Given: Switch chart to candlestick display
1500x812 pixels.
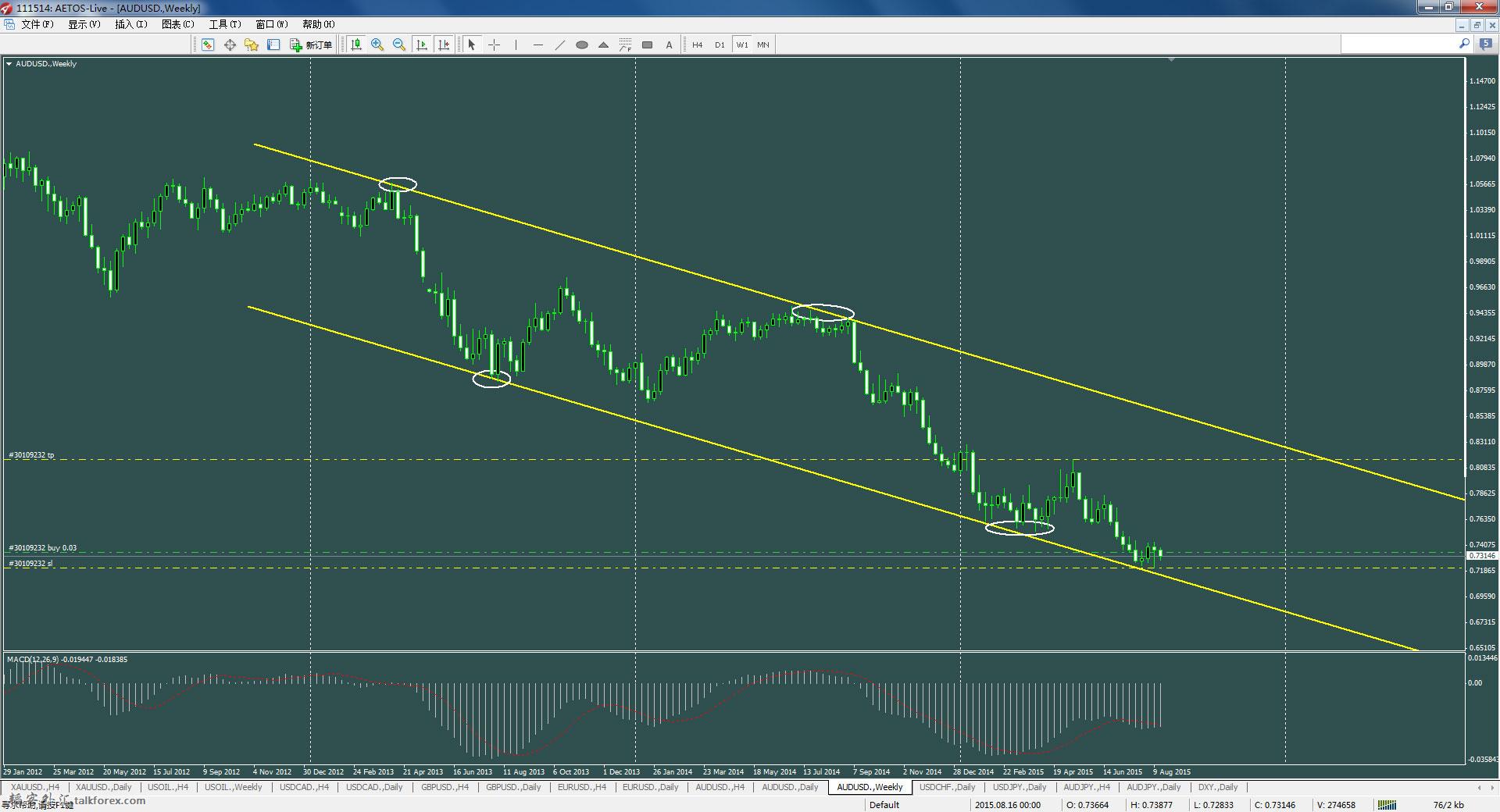Looking at the screenshot, I should (356, 45).
